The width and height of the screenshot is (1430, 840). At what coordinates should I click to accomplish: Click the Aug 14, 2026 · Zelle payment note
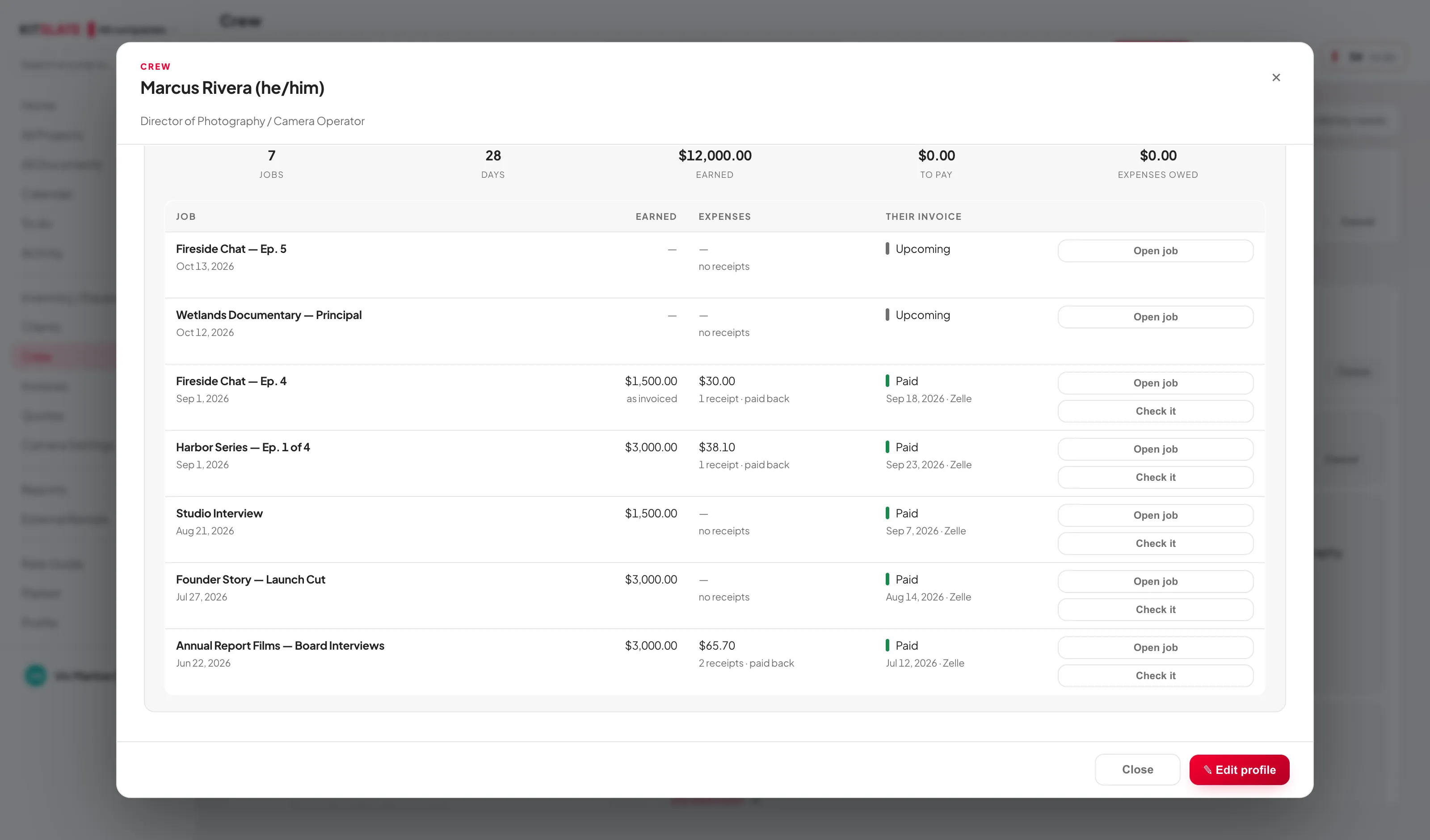(928, 597)
